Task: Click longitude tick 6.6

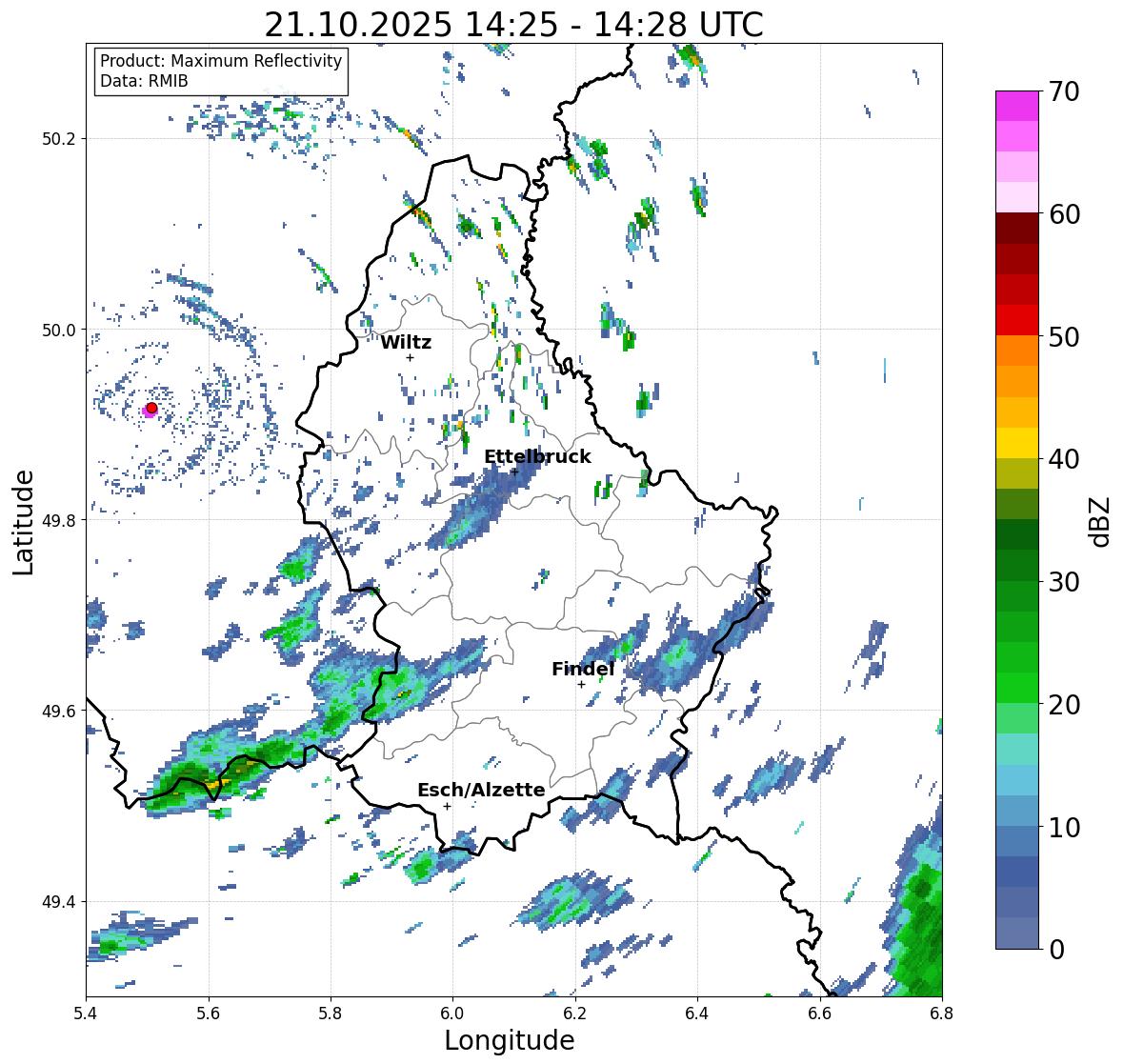Action: (x=820, y=1014)
